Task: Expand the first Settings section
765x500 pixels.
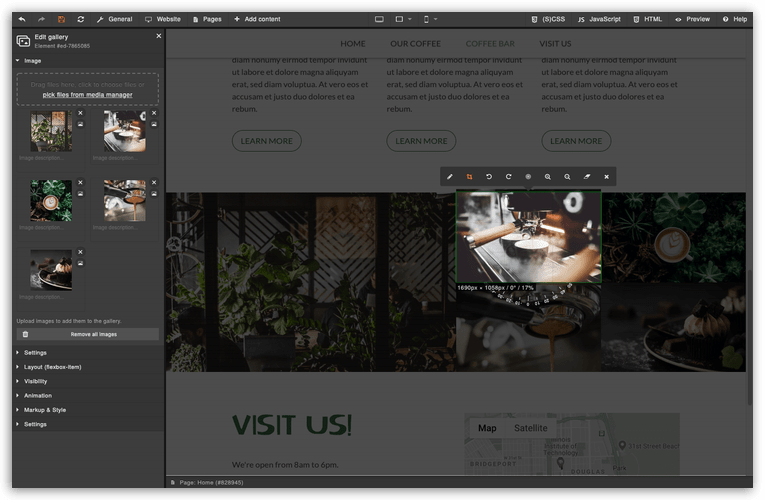Action: tap(88, 352)
